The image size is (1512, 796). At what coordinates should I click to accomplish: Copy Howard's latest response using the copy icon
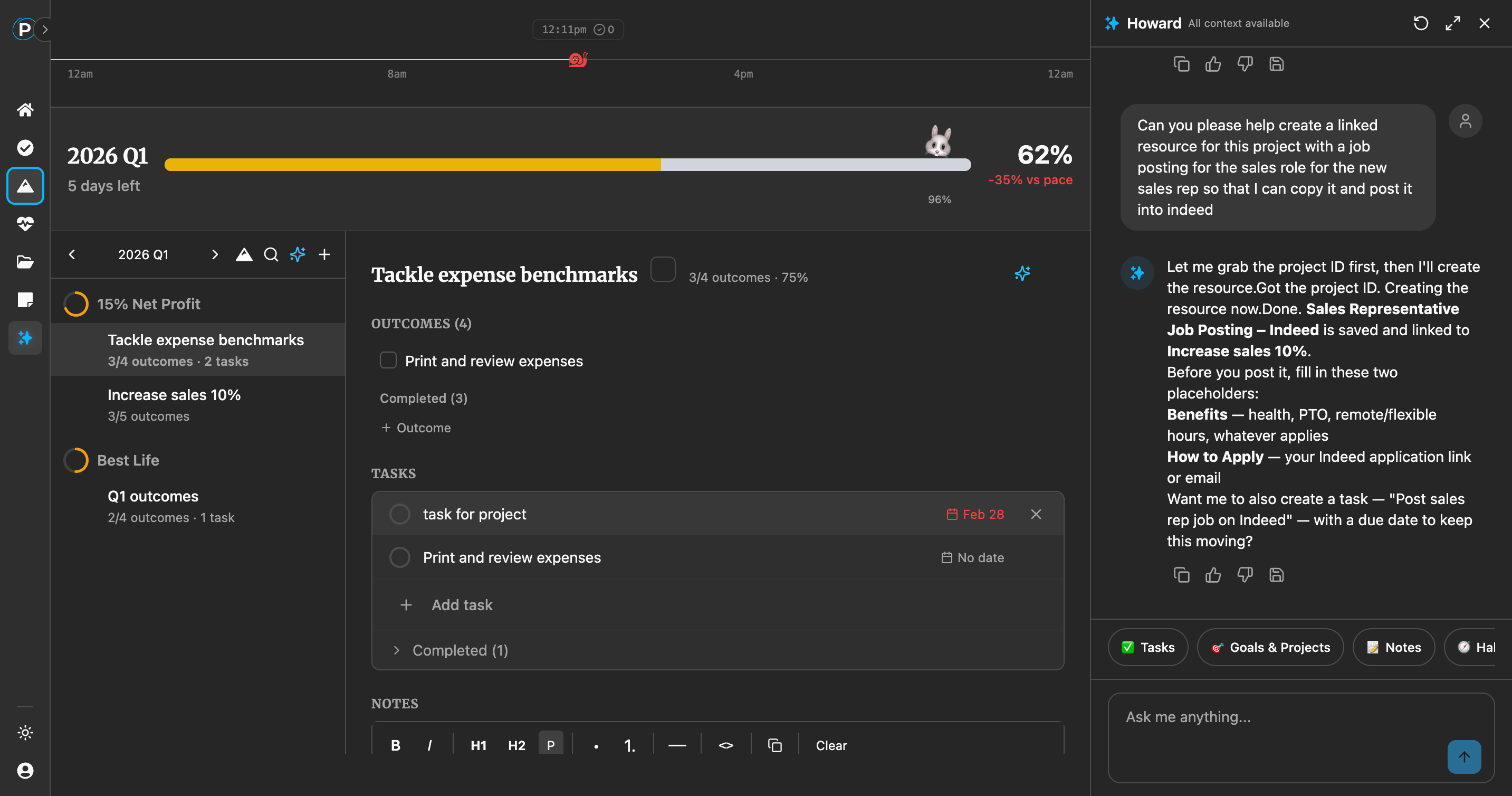1182,574
